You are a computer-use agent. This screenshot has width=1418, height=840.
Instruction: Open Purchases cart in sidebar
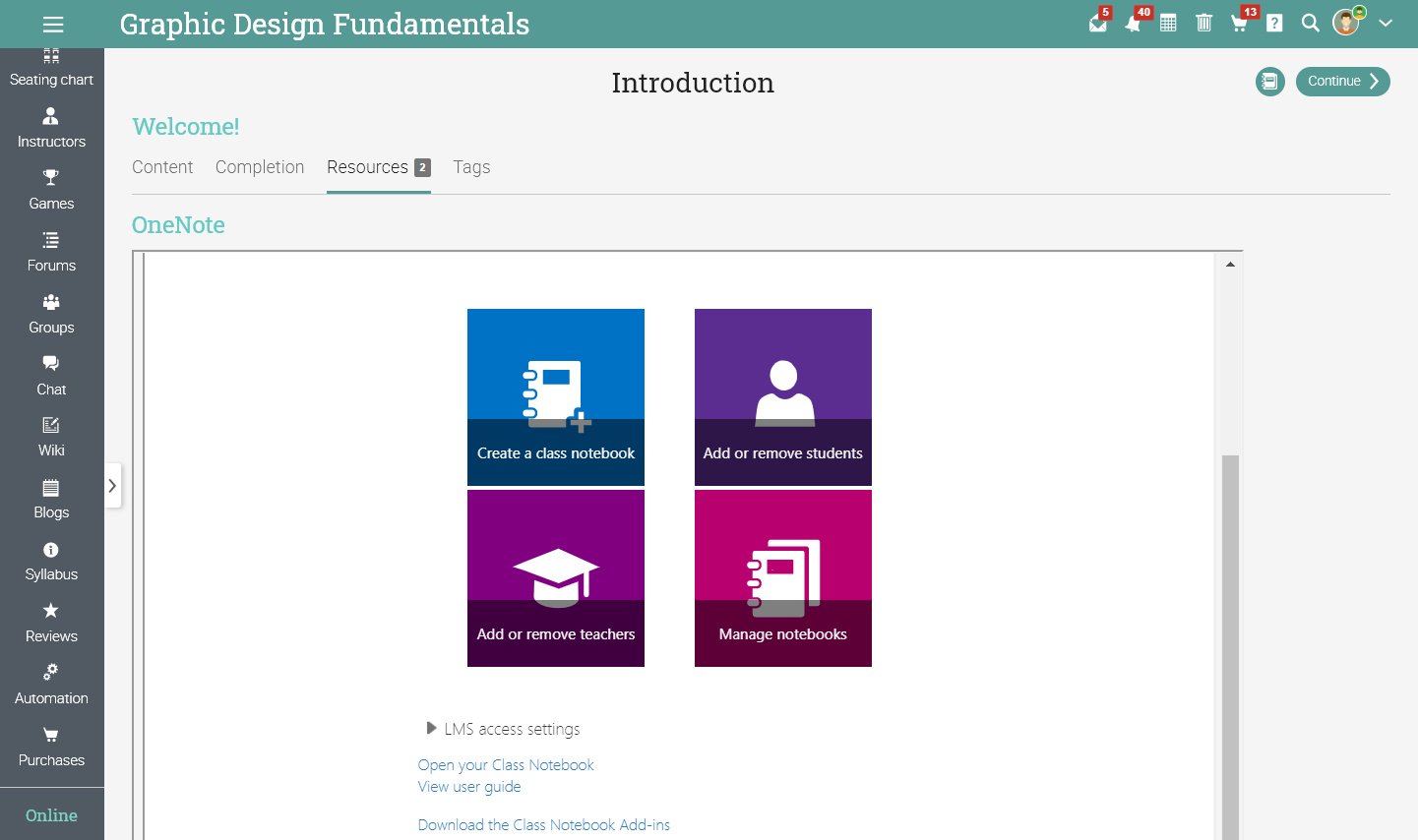51,748
